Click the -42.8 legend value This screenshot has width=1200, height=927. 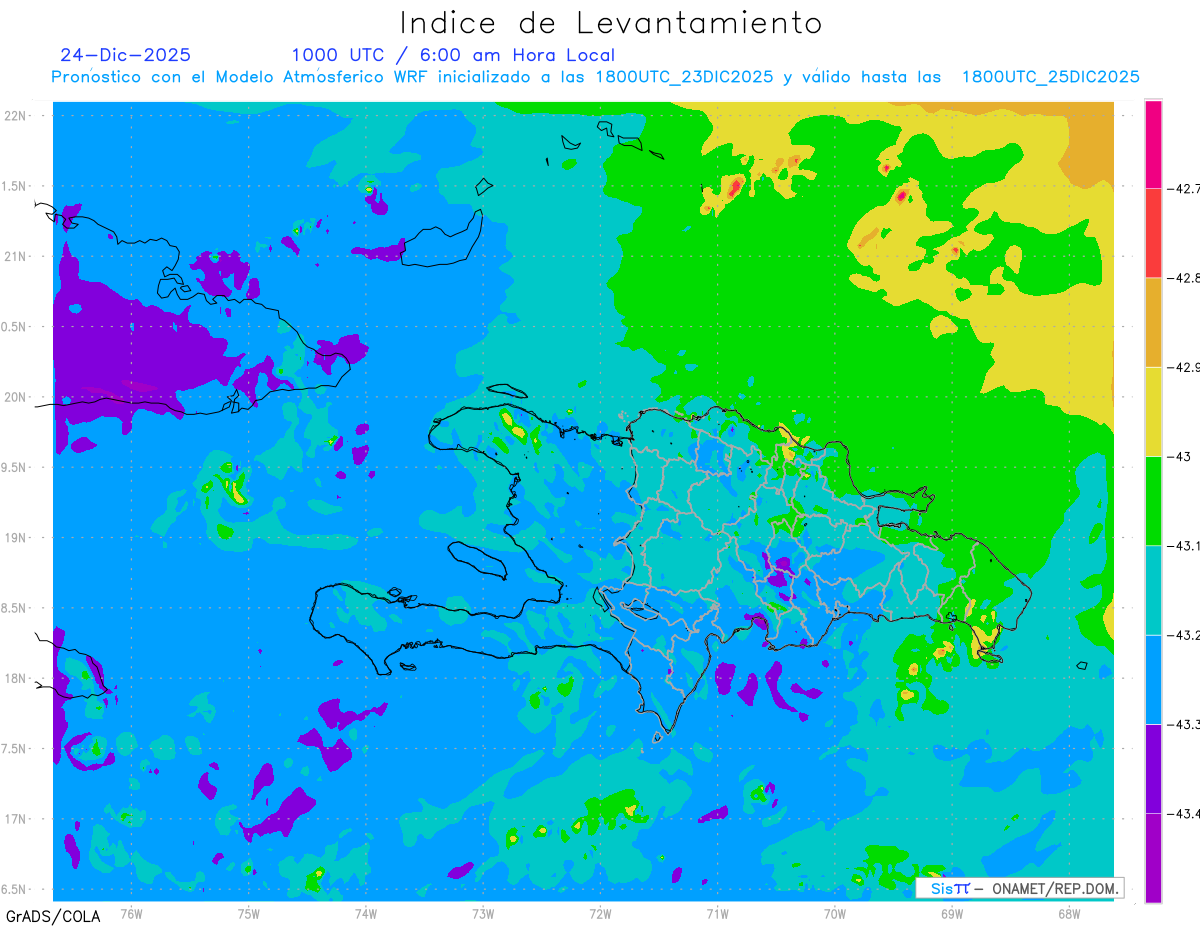point(1183,277)
